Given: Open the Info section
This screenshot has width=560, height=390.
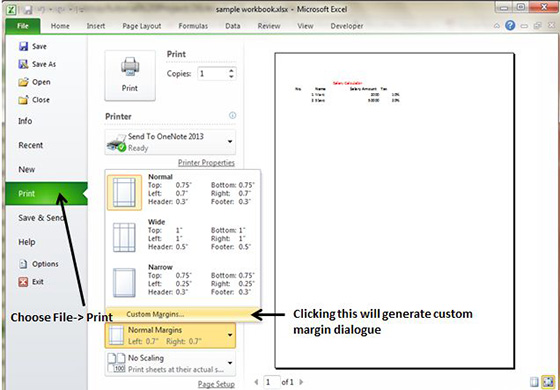Looking at the screenshot, I should click(x=25, y=121).
